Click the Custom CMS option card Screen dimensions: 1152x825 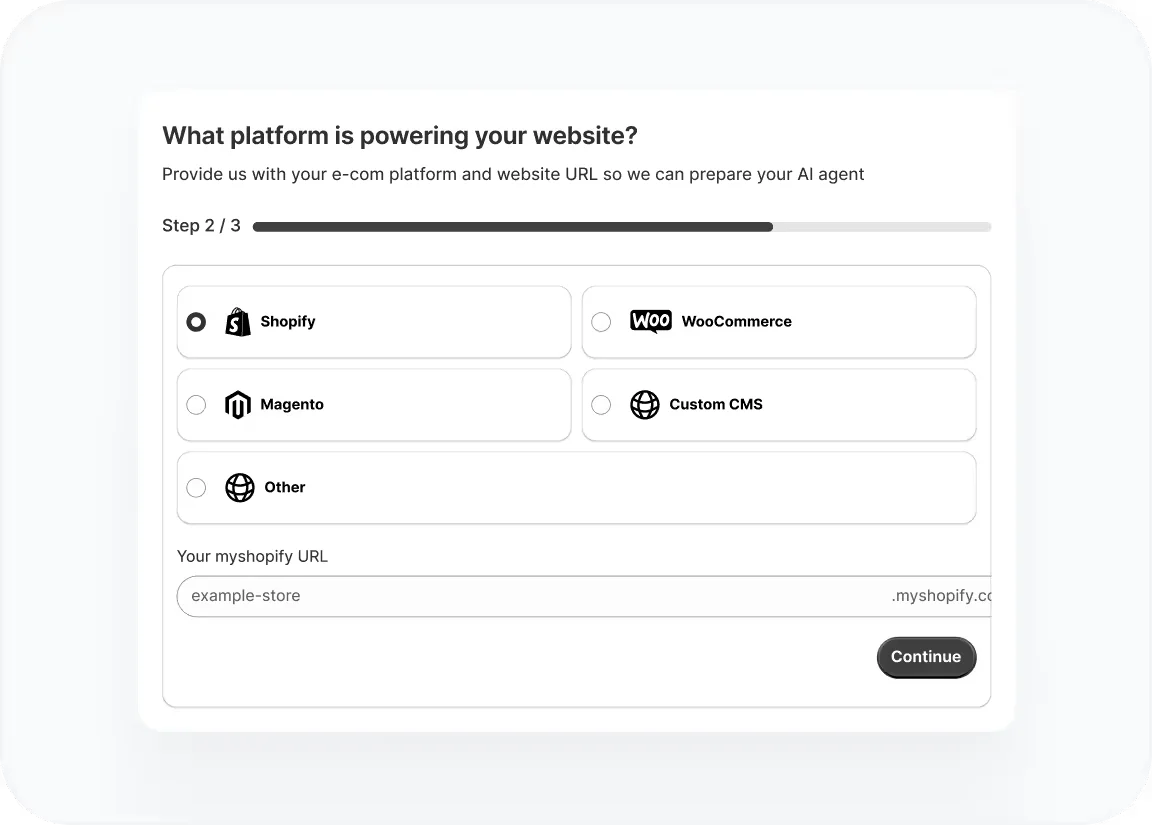pos(779,404)
